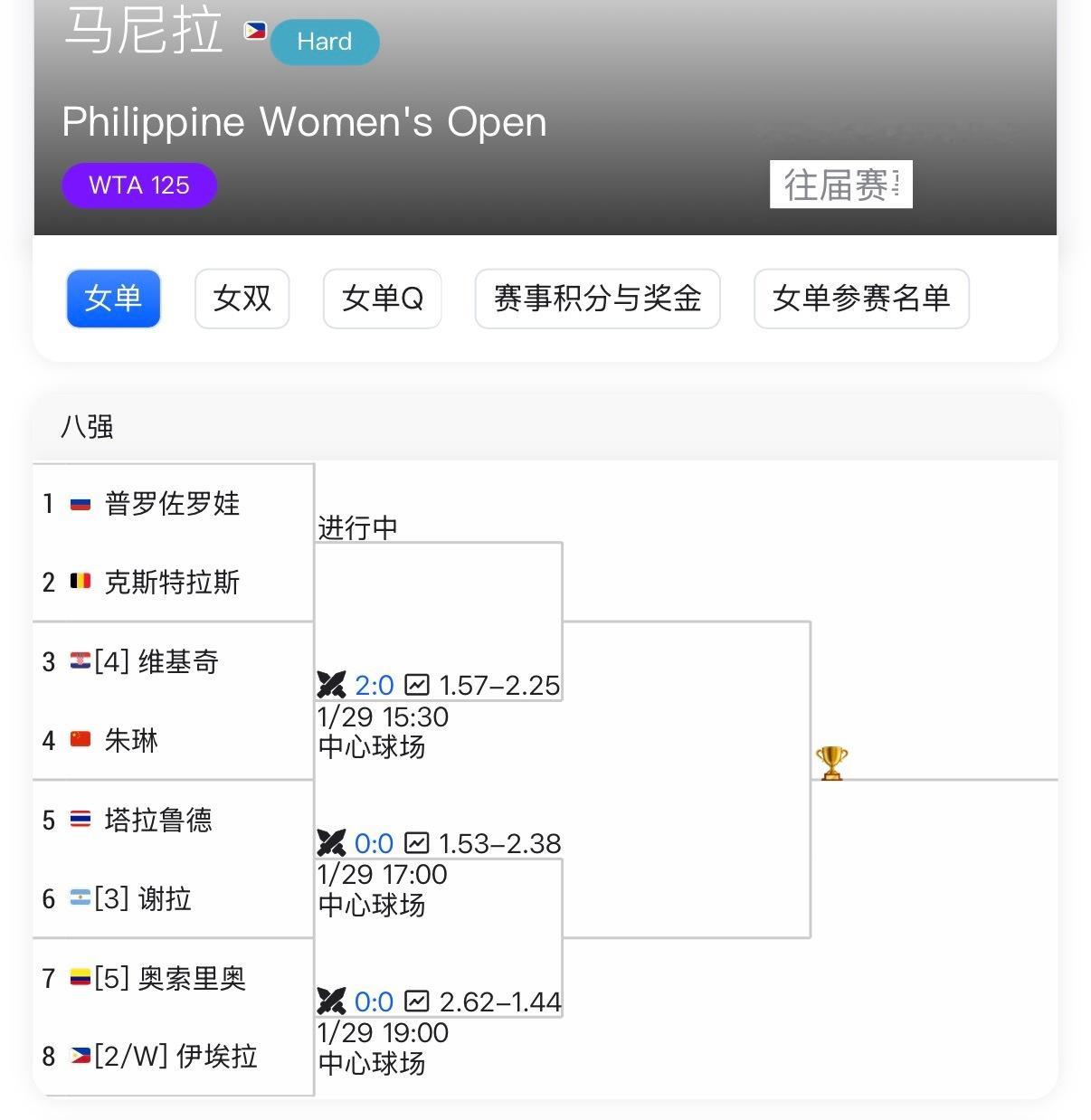Click the Hard surface tag
Viewport: 1091px width, 1120px height.
[324, 42]
